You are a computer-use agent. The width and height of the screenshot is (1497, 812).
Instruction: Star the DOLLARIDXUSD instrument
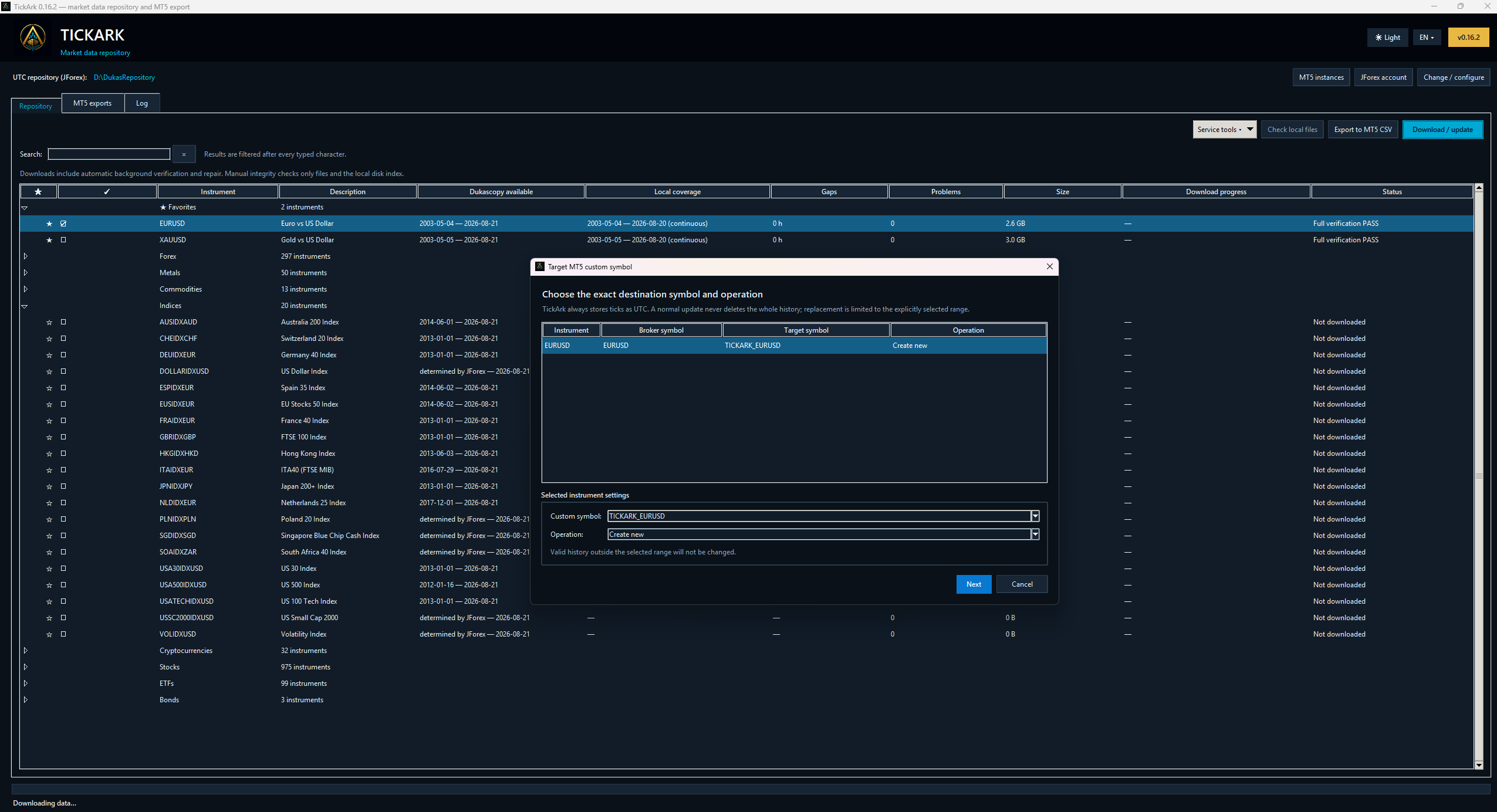pos(49,371)
